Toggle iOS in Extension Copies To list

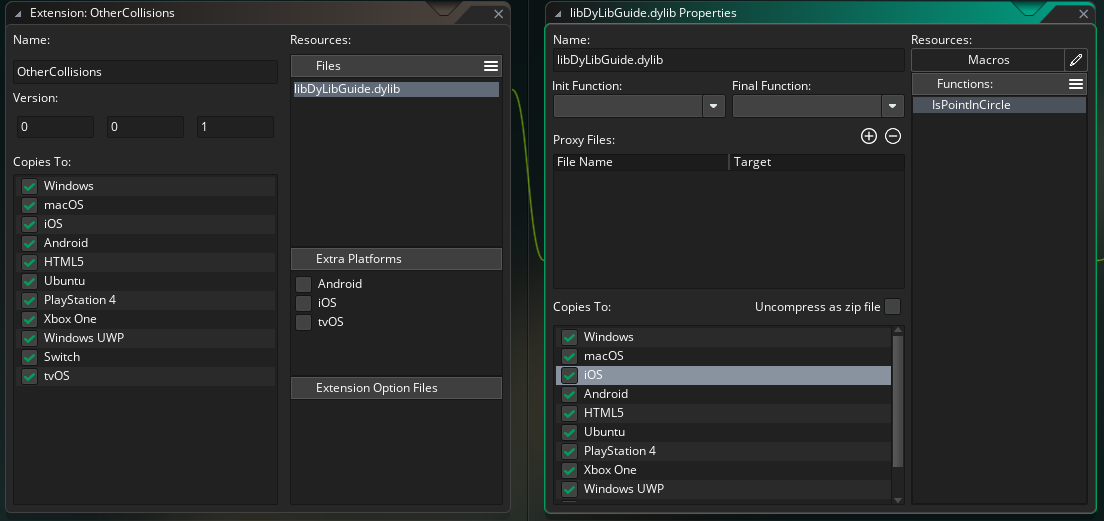(29, 225)
